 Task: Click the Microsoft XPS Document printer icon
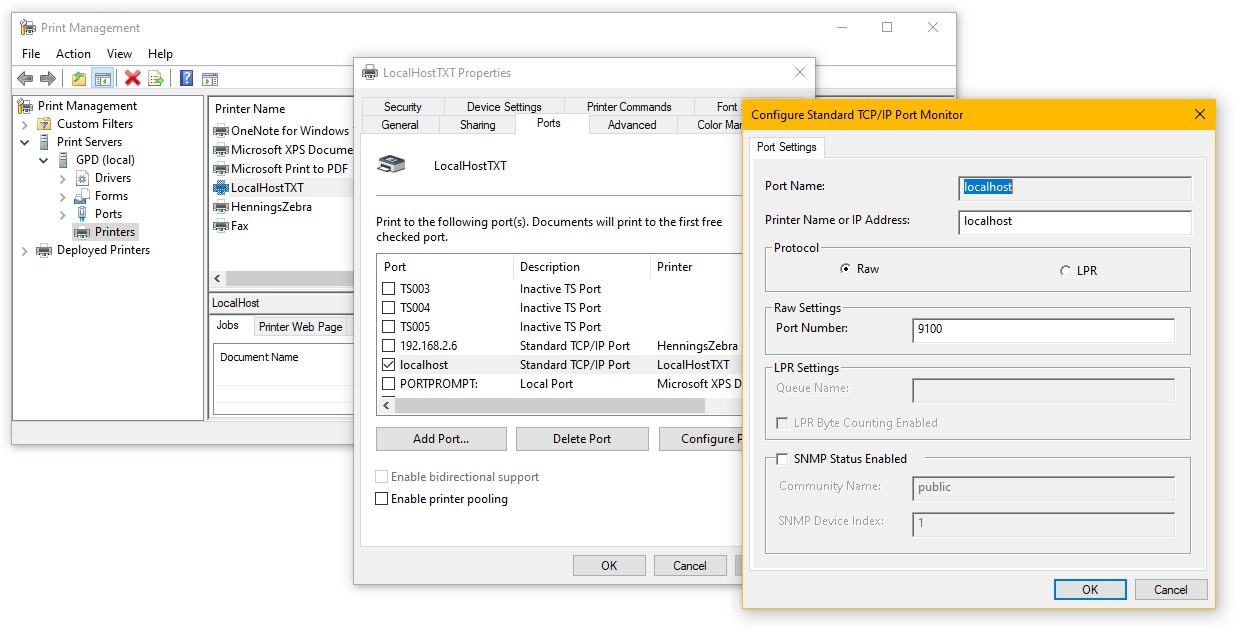[221, 150]
